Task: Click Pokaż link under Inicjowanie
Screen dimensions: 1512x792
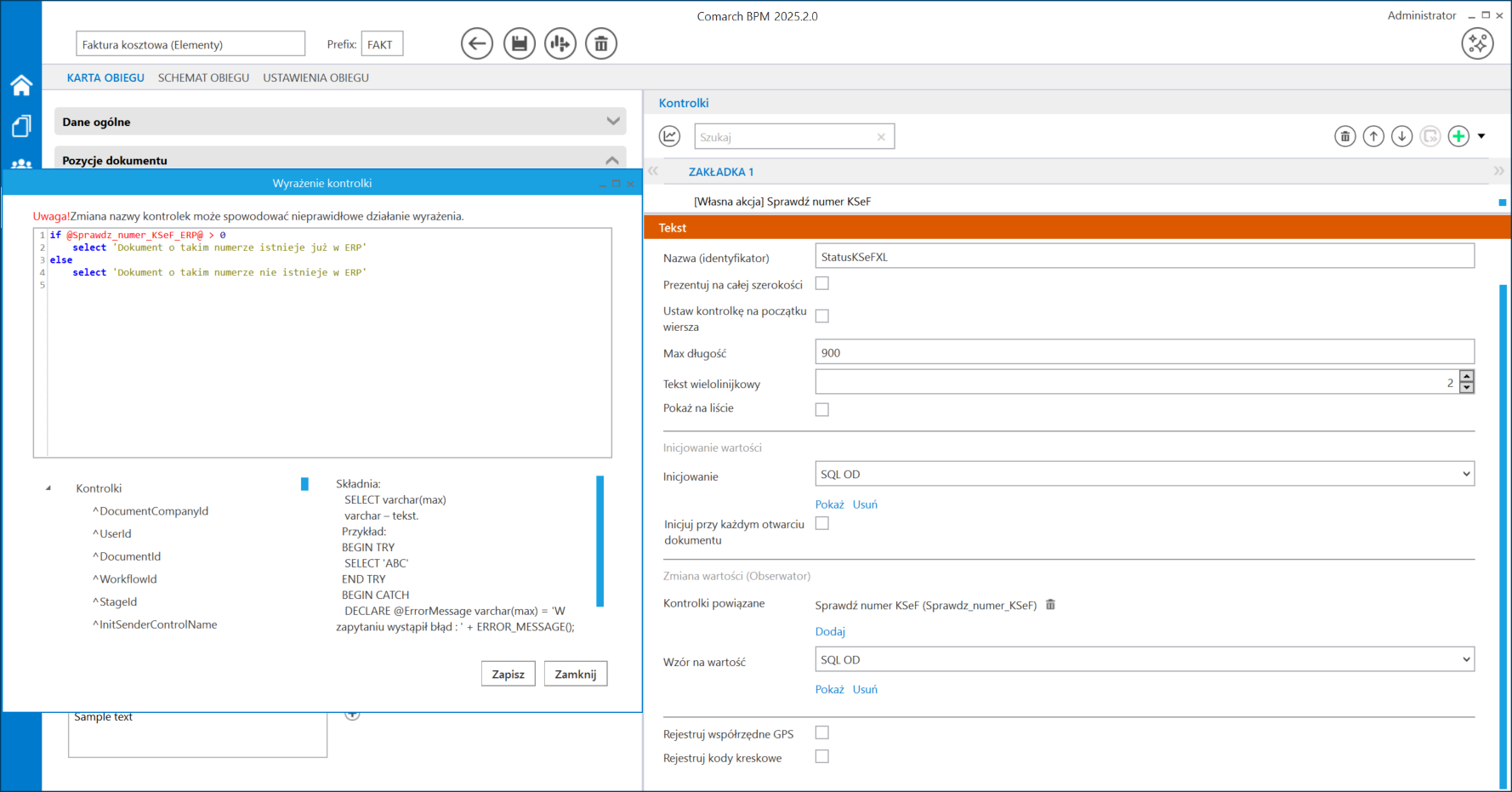Action: (829, 504)
